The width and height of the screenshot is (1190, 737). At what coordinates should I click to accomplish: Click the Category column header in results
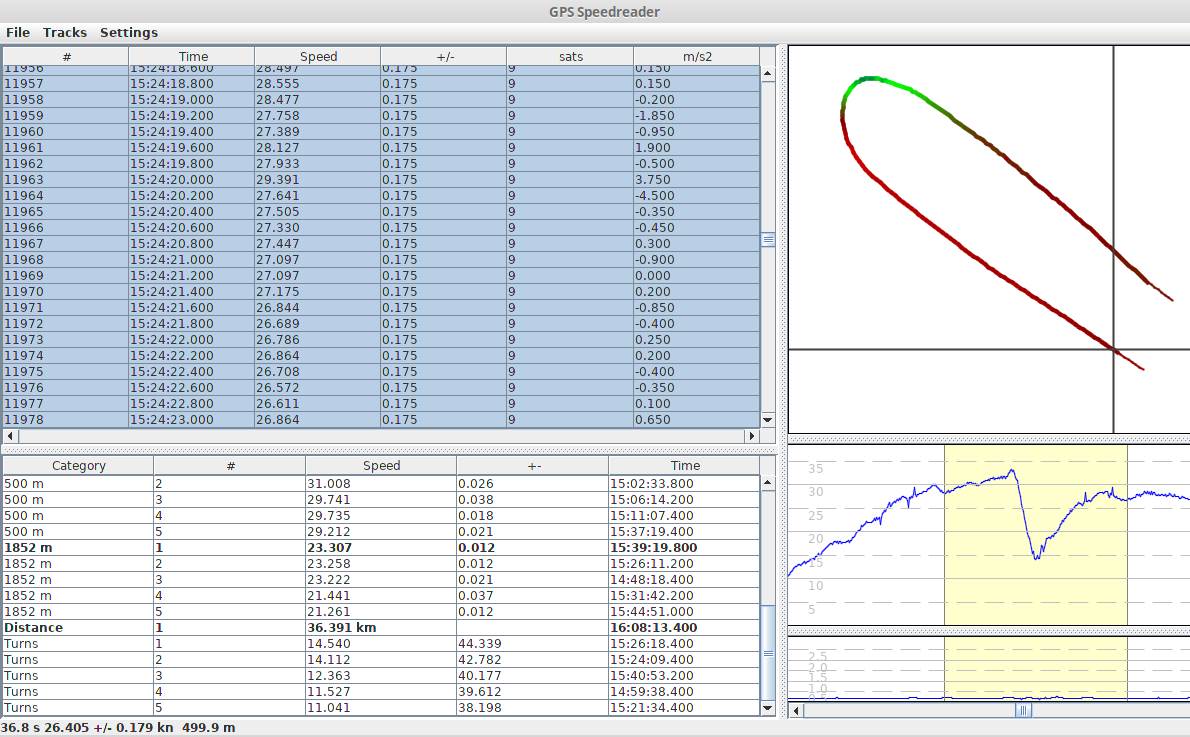tap(78, 466)
